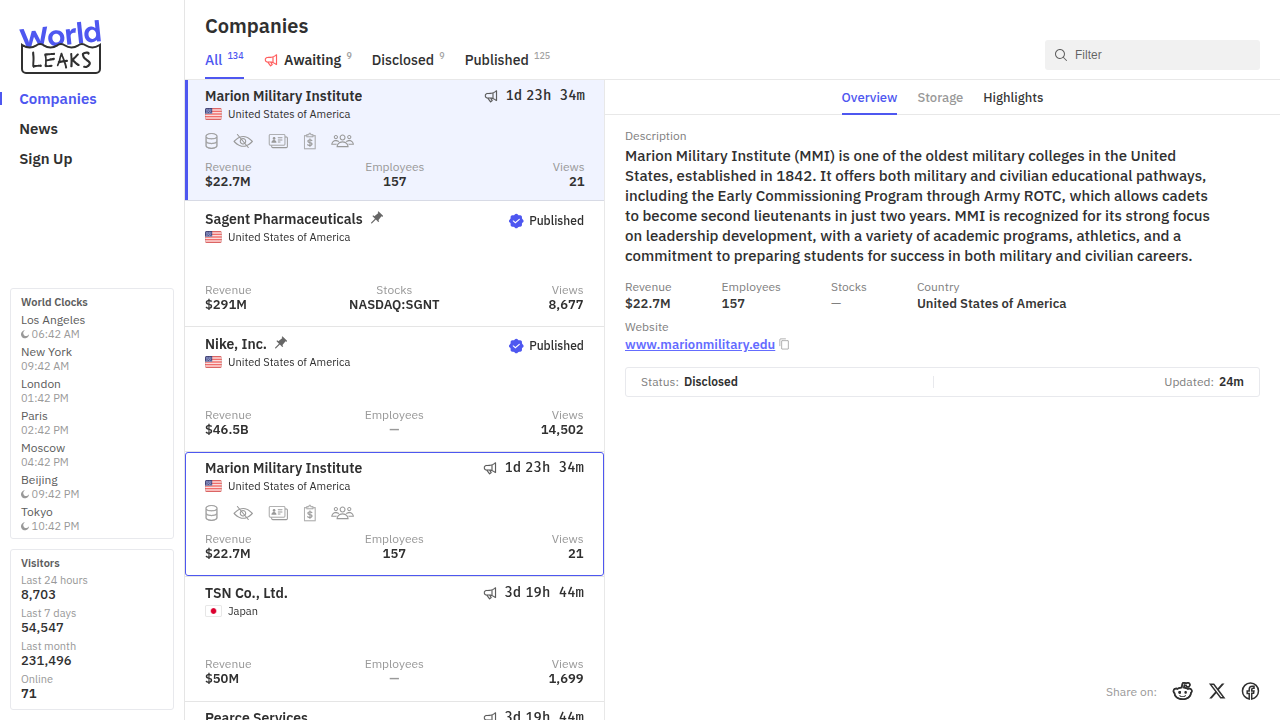The height and width of the screenshot is (720, 1280).
Task: Share on Reddit via the Reddit icon
Action: (1183, 691)
